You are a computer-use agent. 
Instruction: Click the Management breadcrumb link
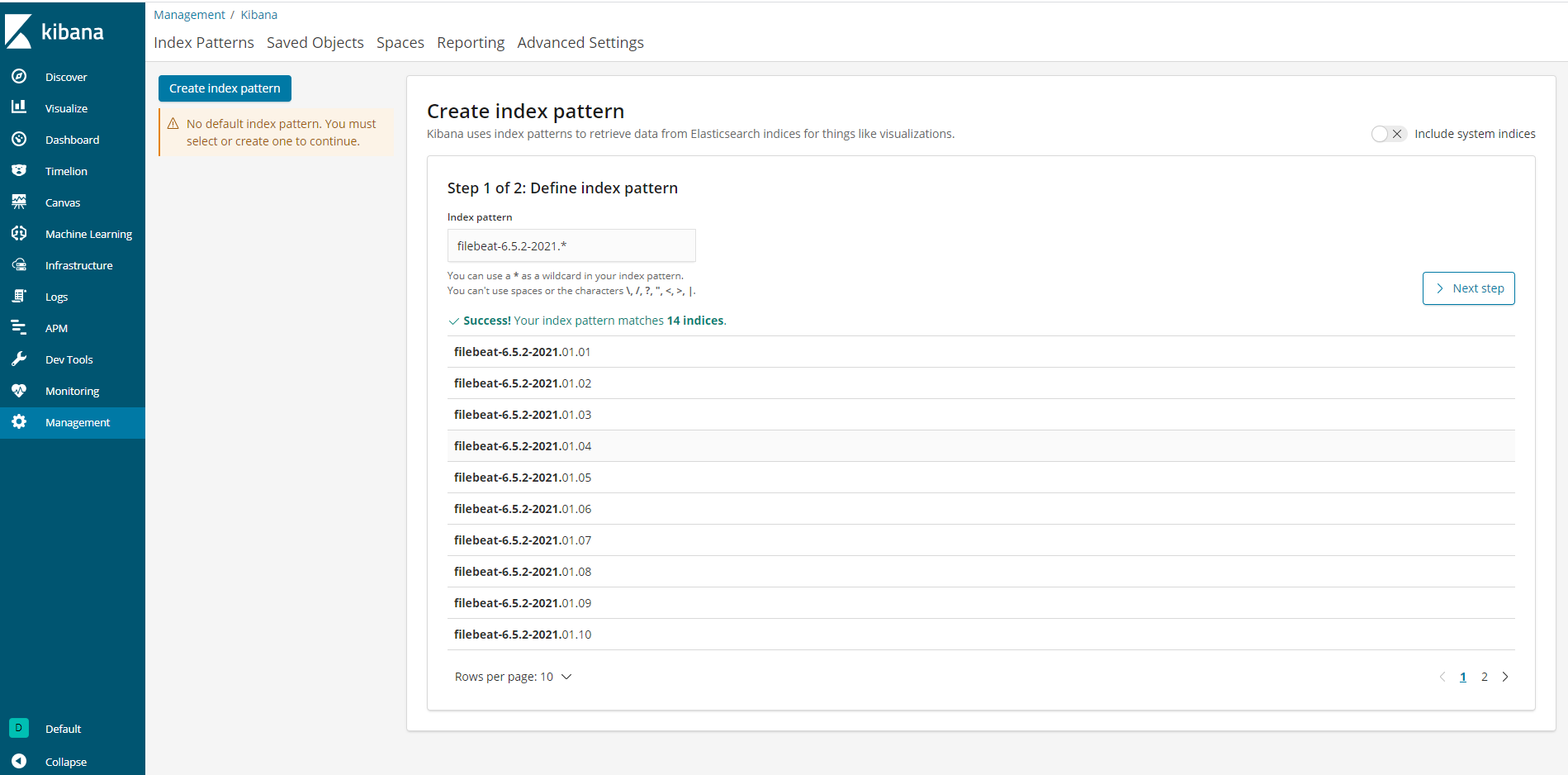click(189, 15)
